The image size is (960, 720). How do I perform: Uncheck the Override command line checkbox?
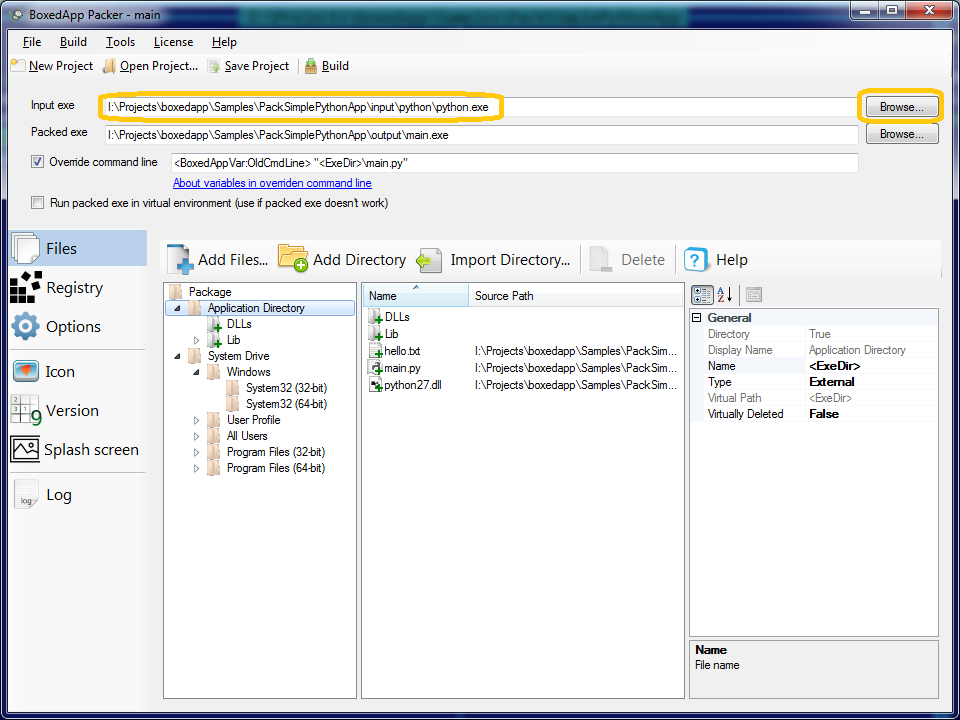tap(38, 162)
